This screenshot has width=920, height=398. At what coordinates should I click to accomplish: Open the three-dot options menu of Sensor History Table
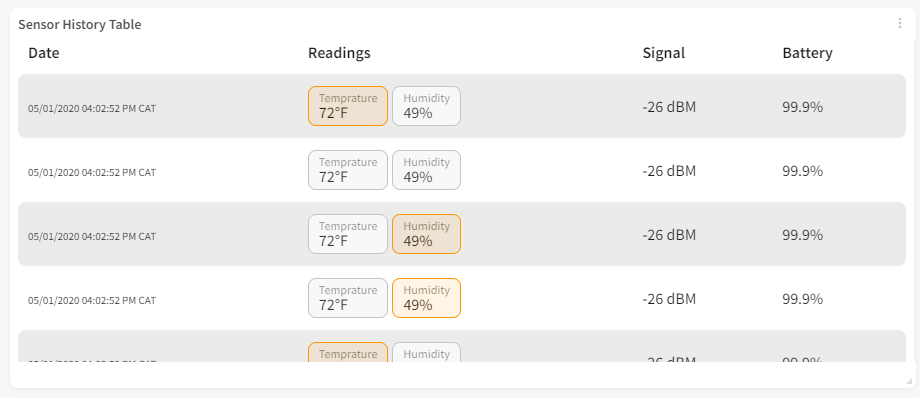point(899,23)
